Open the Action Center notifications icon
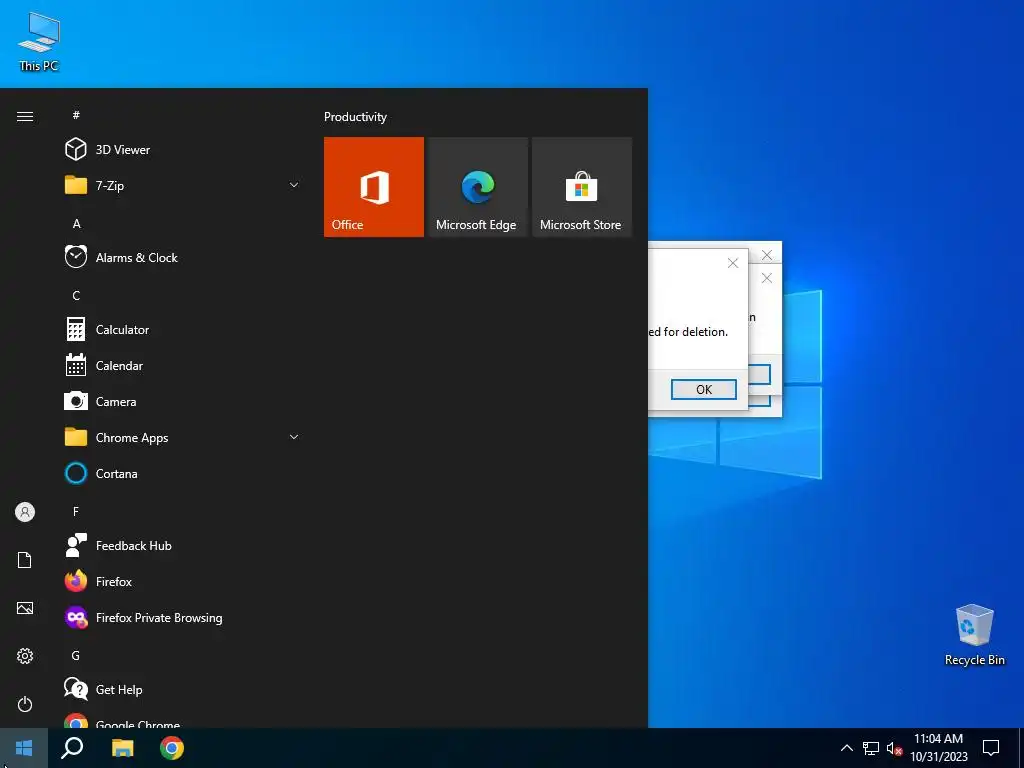1024x768 pixels. tap(991, 748)
